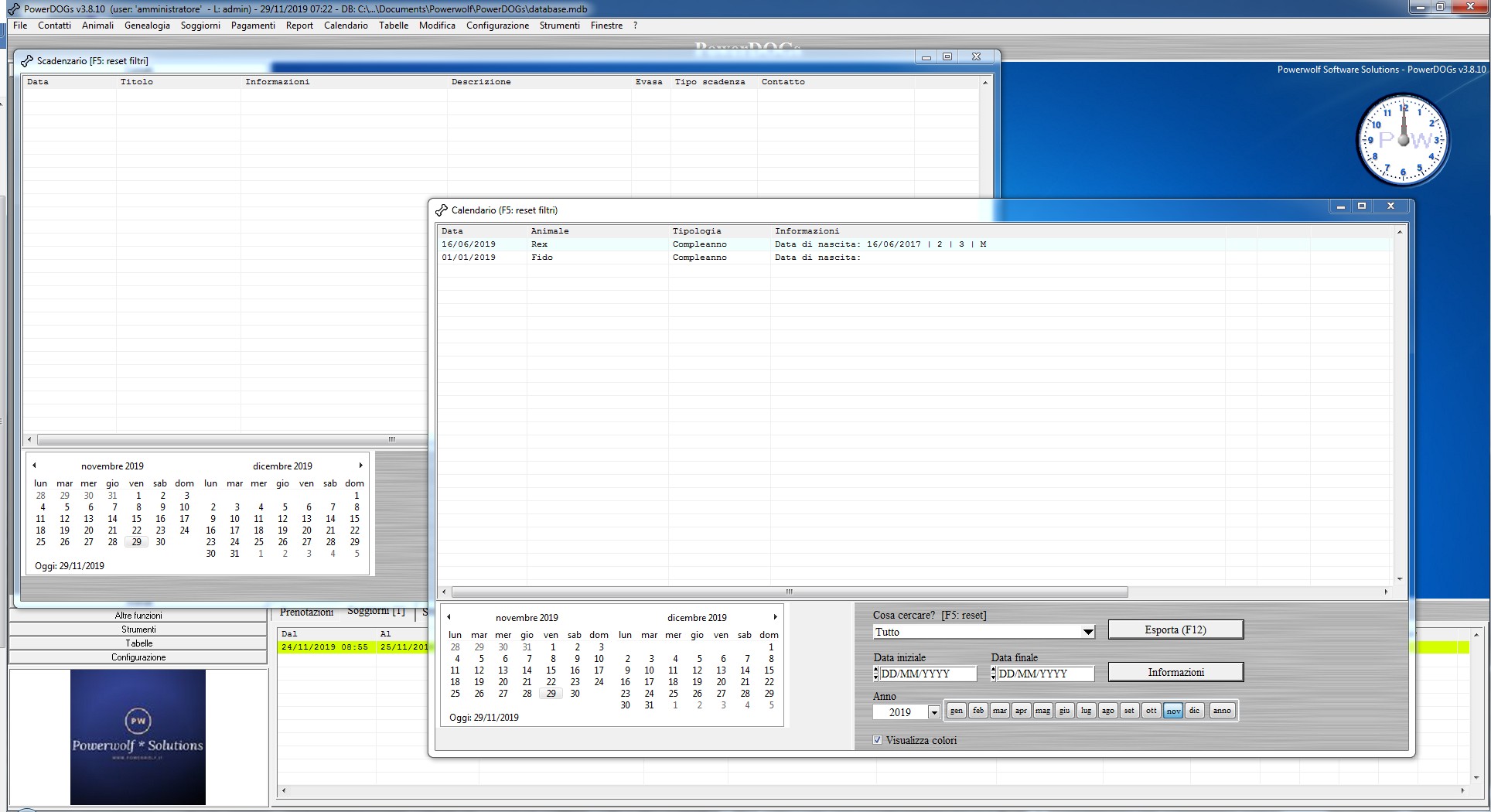Click the Powerwolf Solutions logo image
This screenshot has height=812, width=1491.
[x=138, y=737]
